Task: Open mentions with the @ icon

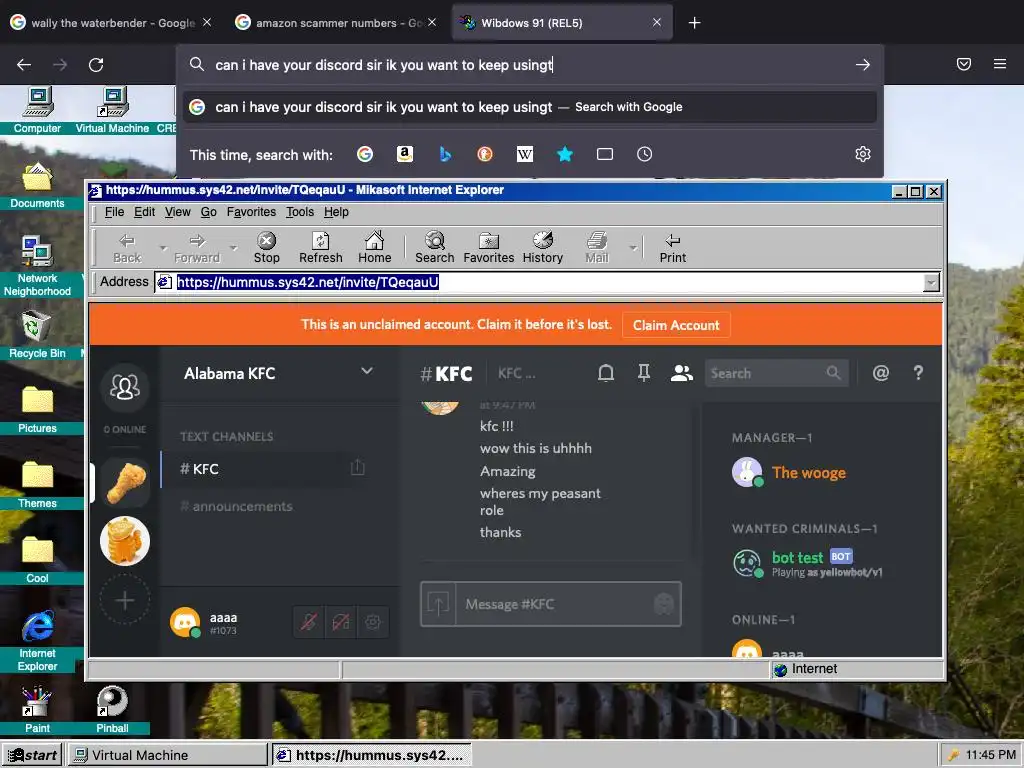Action: (x=880, y=373)
